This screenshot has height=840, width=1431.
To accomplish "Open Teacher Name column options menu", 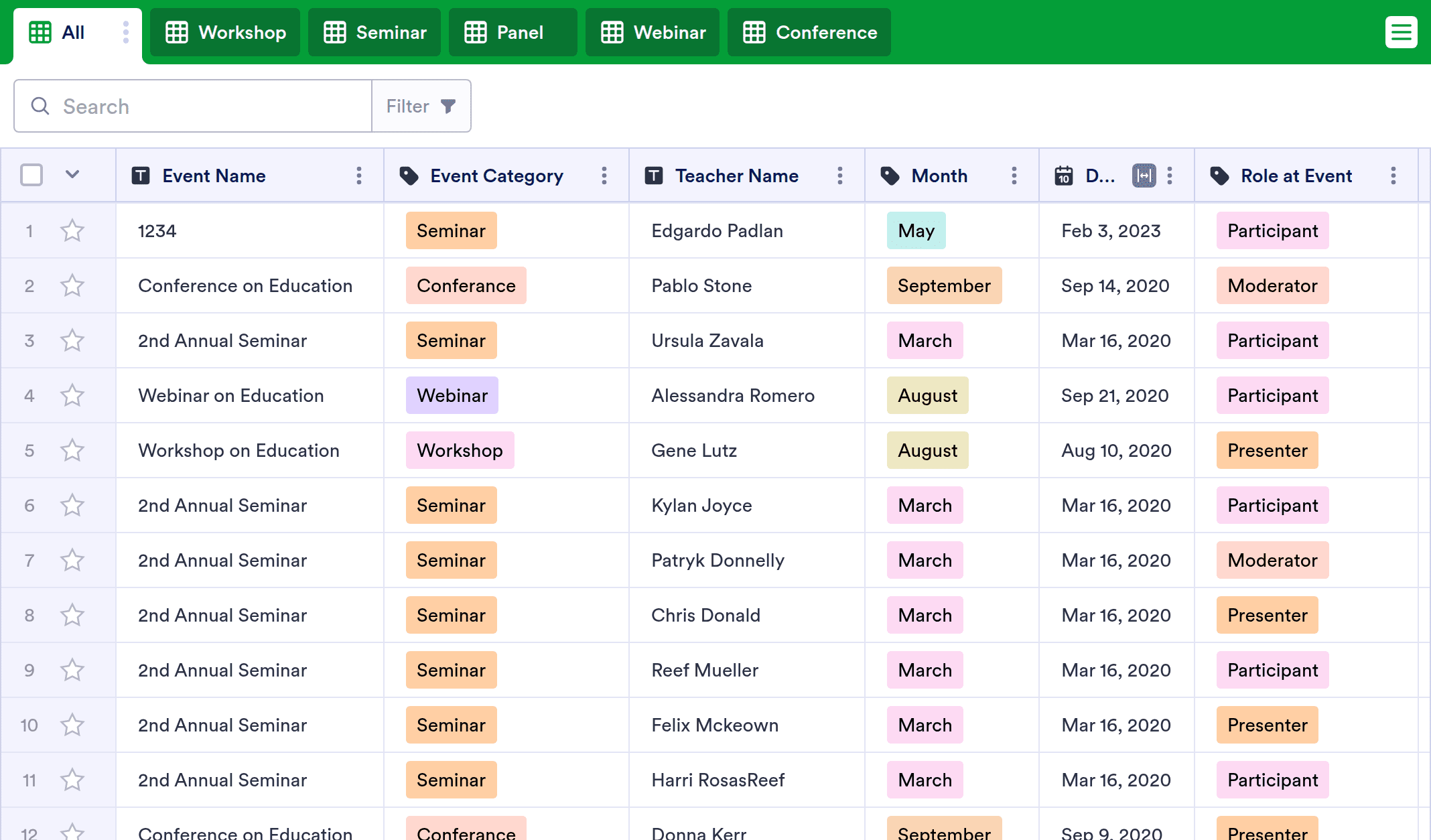I will (x=840, y=176).
